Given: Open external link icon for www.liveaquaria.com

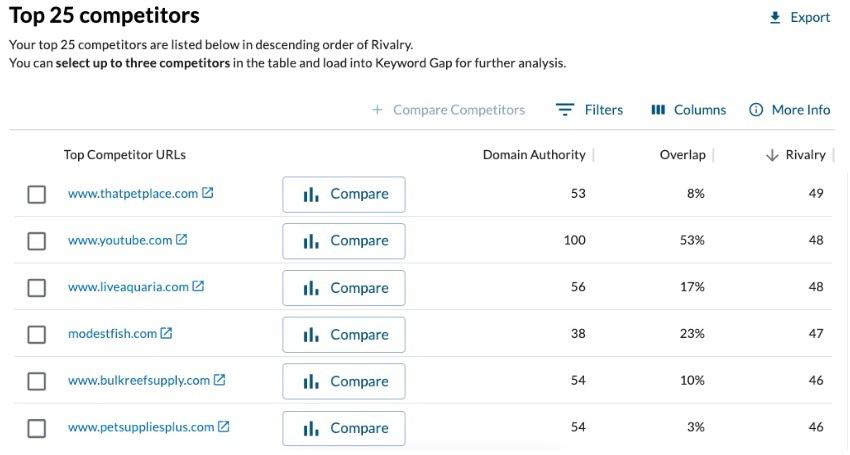Looking at the screenshot, I should click(198, 286).
